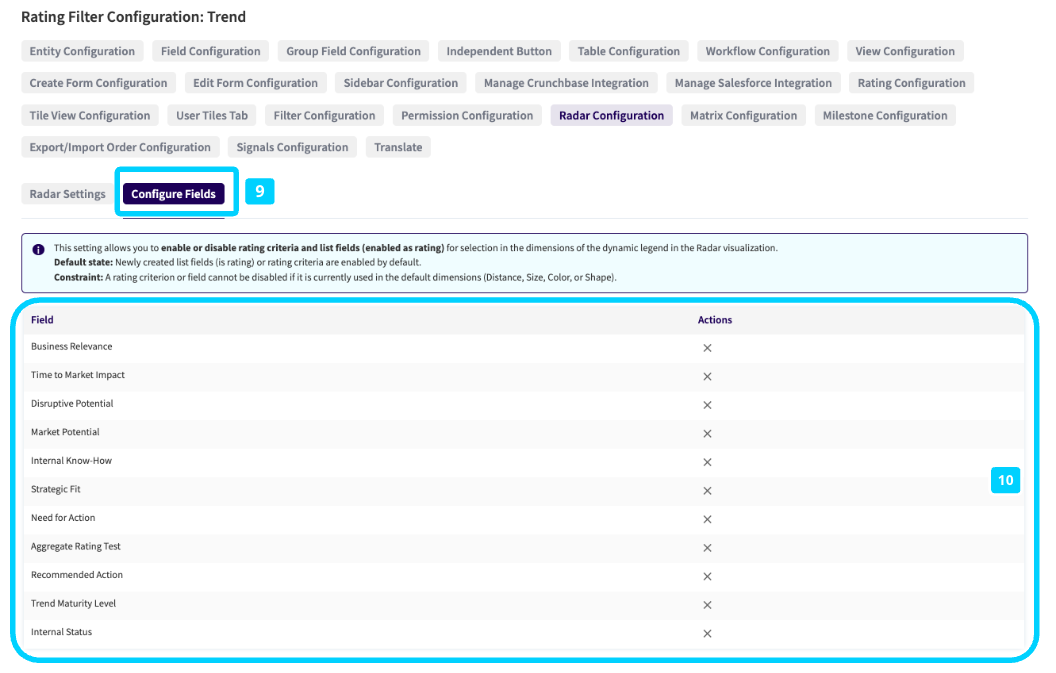Screen dimensions: 1056x673
Task: Disable the Aggregate Rating Test field
Action: coord(707,548)
